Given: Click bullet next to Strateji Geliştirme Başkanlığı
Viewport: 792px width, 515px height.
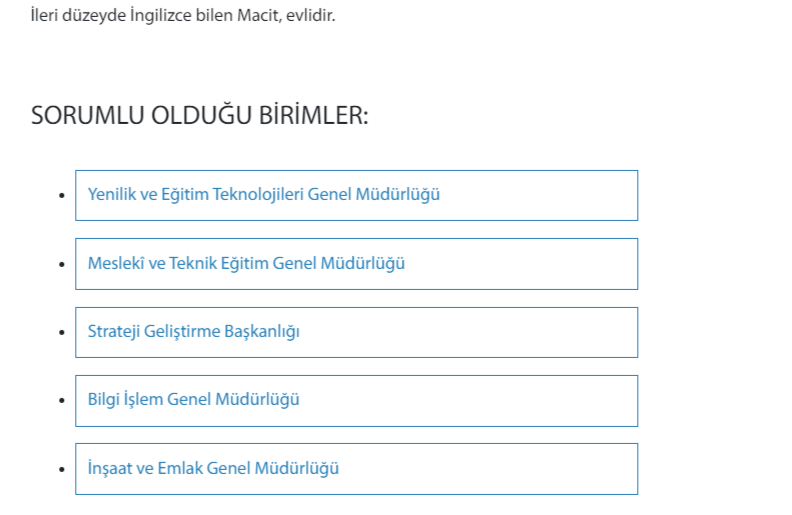Looking at the screenshot, I should pos(62,332).
